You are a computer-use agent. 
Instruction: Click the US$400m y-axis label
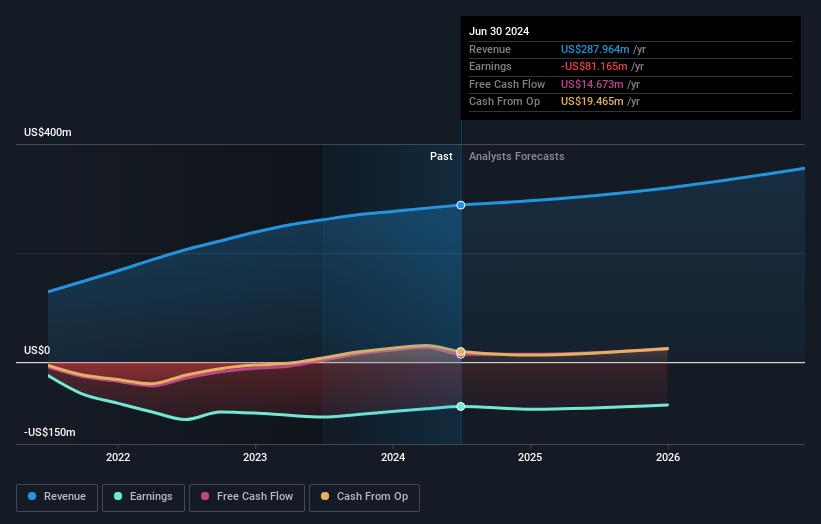point(48,132)
